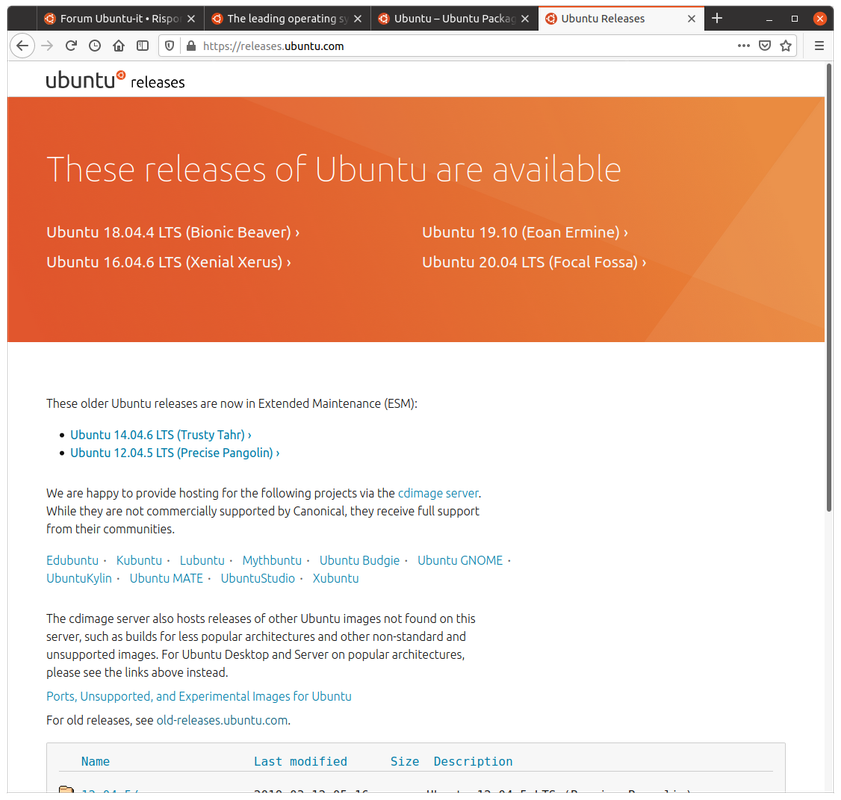
Task: Open the UbuntuKylin link
Action: [x=79, y=579]
